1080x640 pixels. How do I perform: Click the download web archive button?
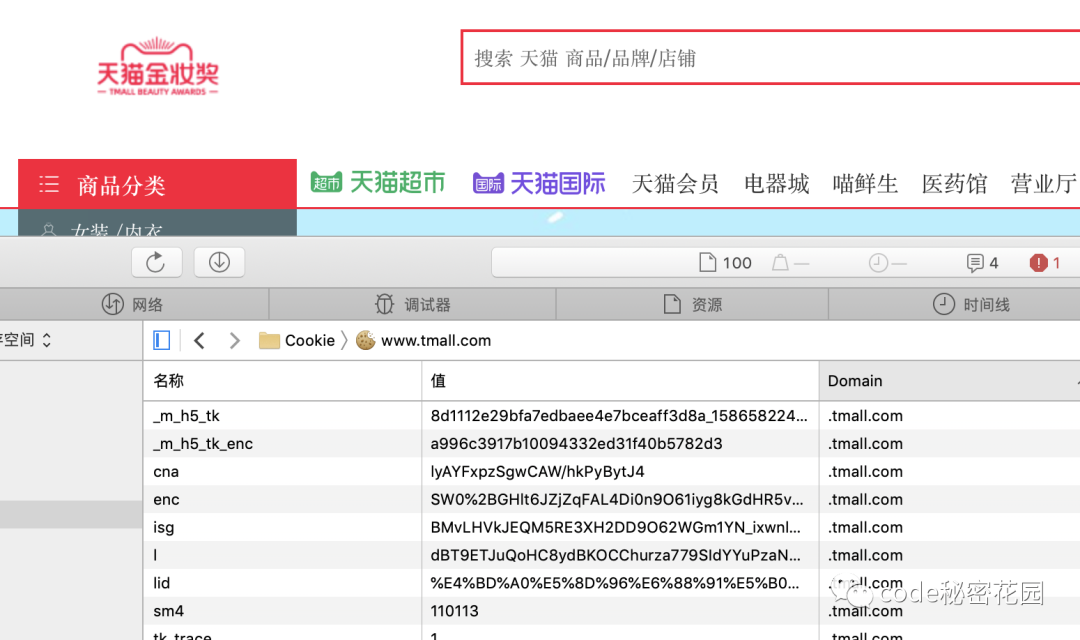[x=219, y=262]
